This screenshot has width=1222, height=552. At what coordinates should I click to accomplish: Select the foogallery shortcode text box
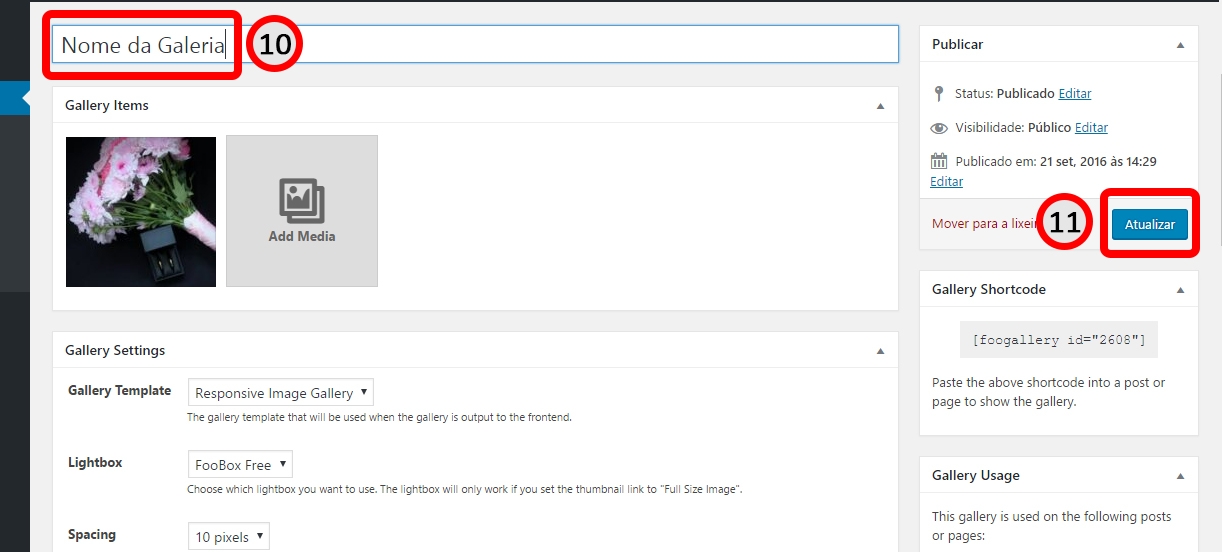pyautogui.click(x=1059, y=340)
